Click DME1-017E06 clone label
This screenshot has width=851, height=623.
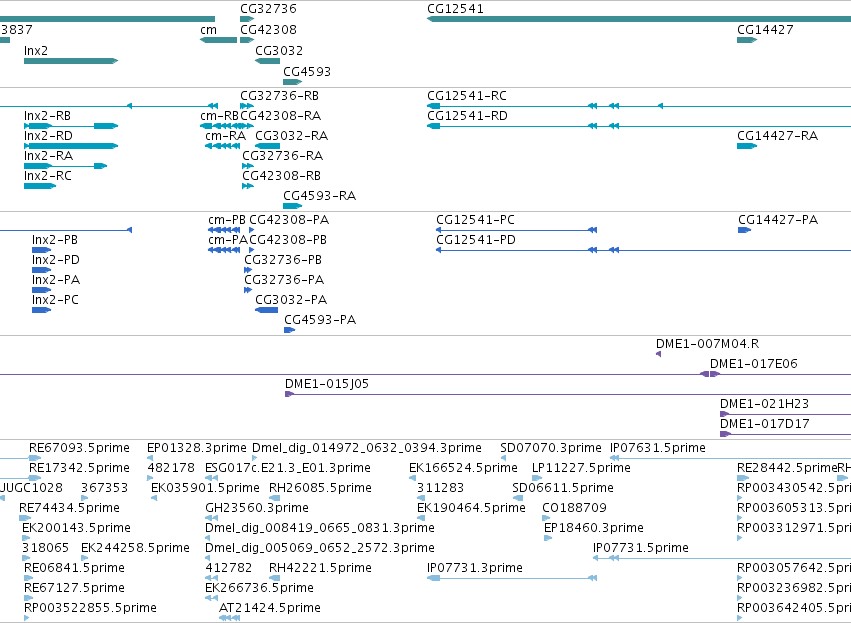pyautogui.click(x=753, y=364)
